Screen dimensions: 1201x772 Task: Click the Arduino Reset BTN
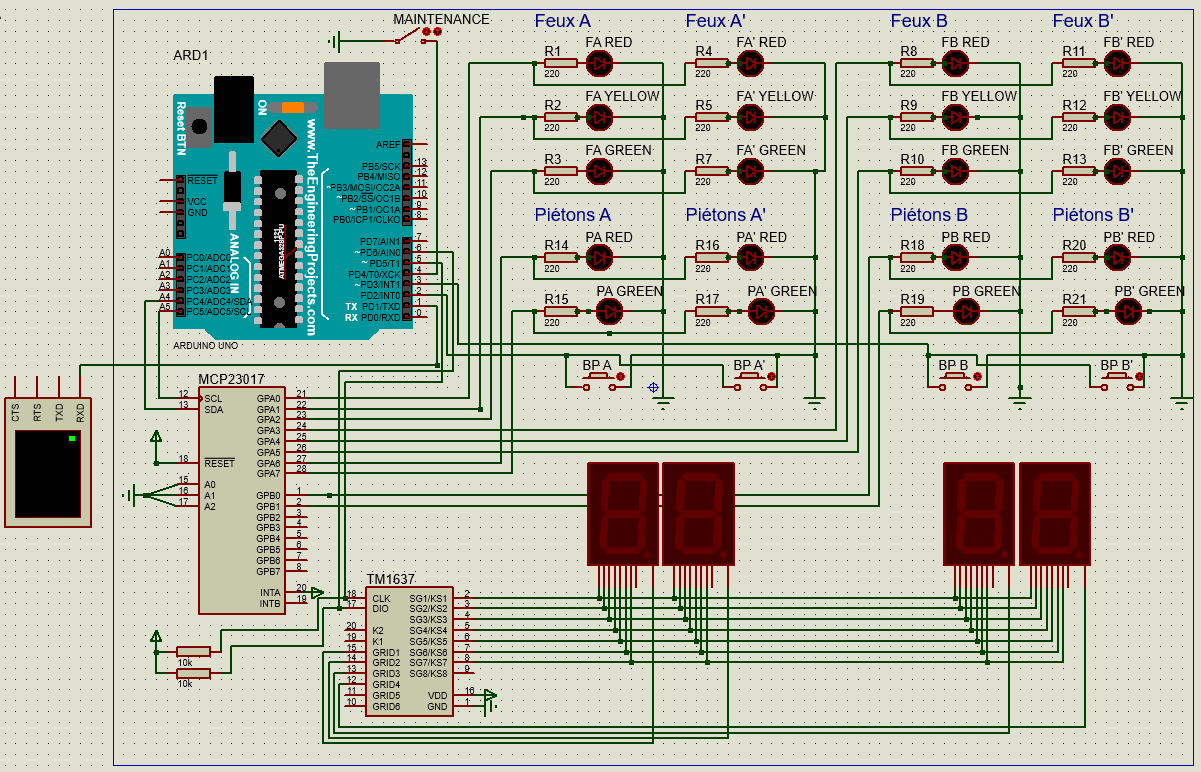pyautogui.click(x=201, y=127)
